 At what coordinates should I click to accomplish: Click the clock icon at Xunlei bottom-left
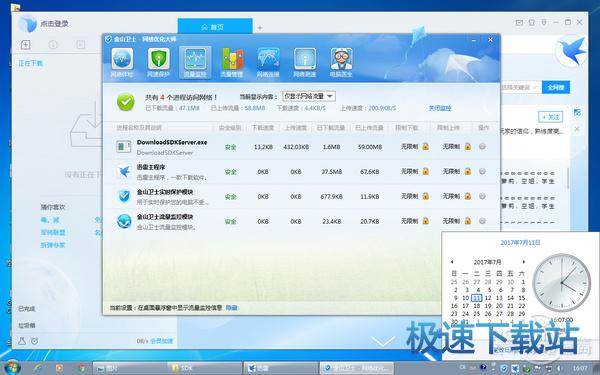click(34, 341)
